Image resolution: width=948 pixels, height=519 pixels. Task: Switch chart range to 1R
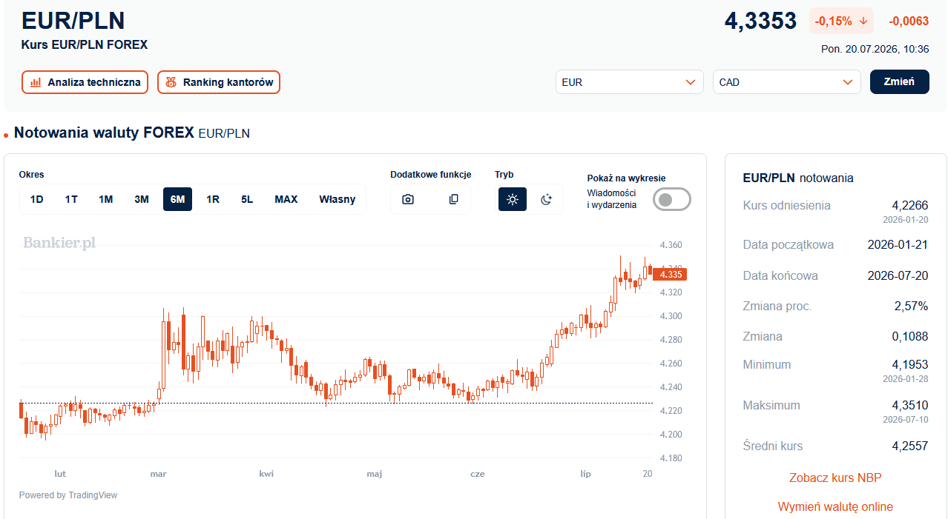pos(213,199)
